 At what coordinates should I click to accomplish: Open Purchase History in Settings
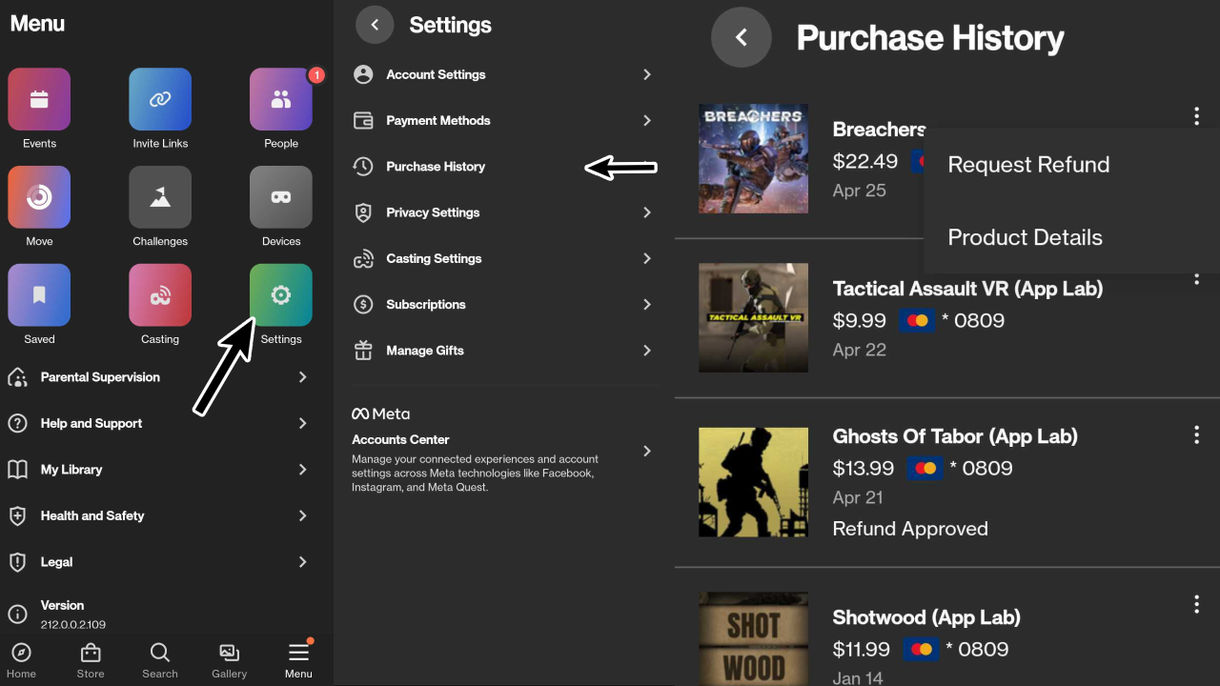click(x=436, y=167)
